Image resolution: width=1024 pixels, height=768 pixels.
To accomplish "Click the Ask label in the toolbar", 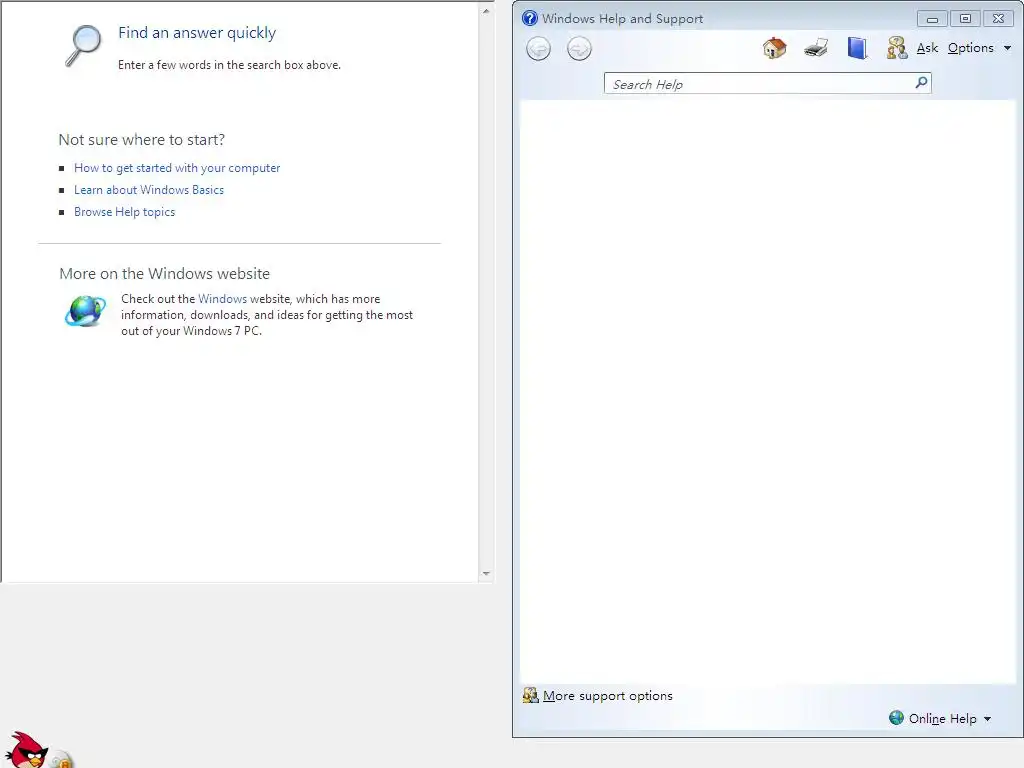I will tap(927, 48).
